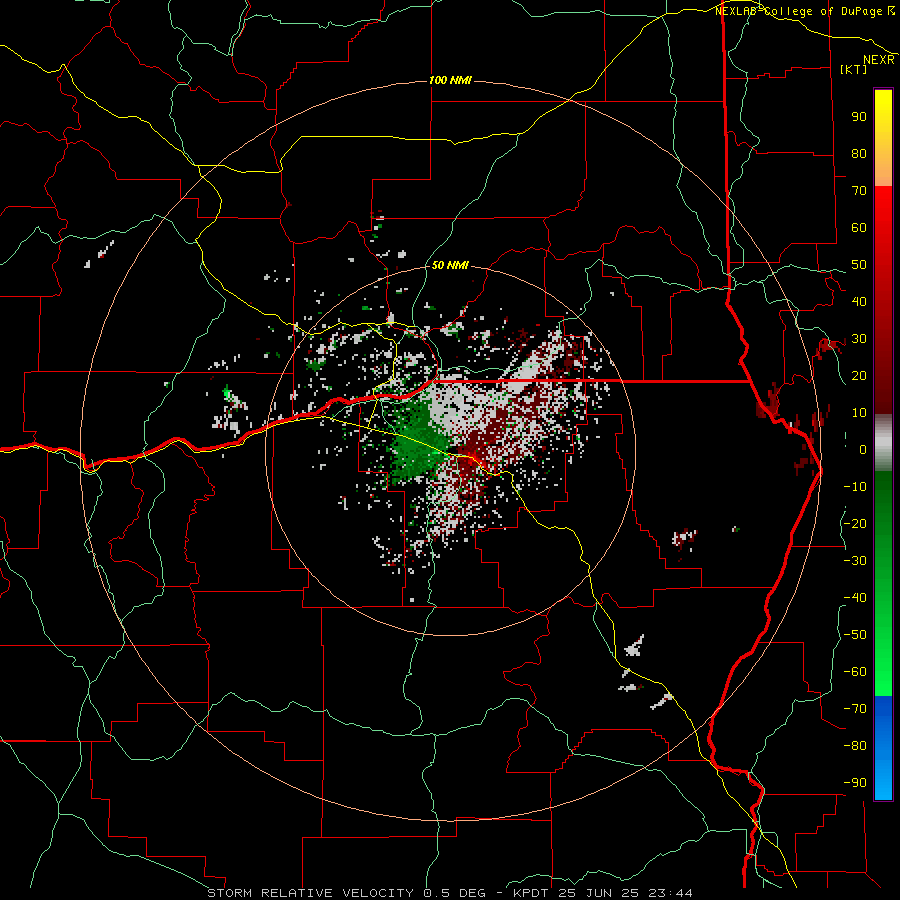
Task: Click the 30 value on the velocity scale
Action: (859, 339)
